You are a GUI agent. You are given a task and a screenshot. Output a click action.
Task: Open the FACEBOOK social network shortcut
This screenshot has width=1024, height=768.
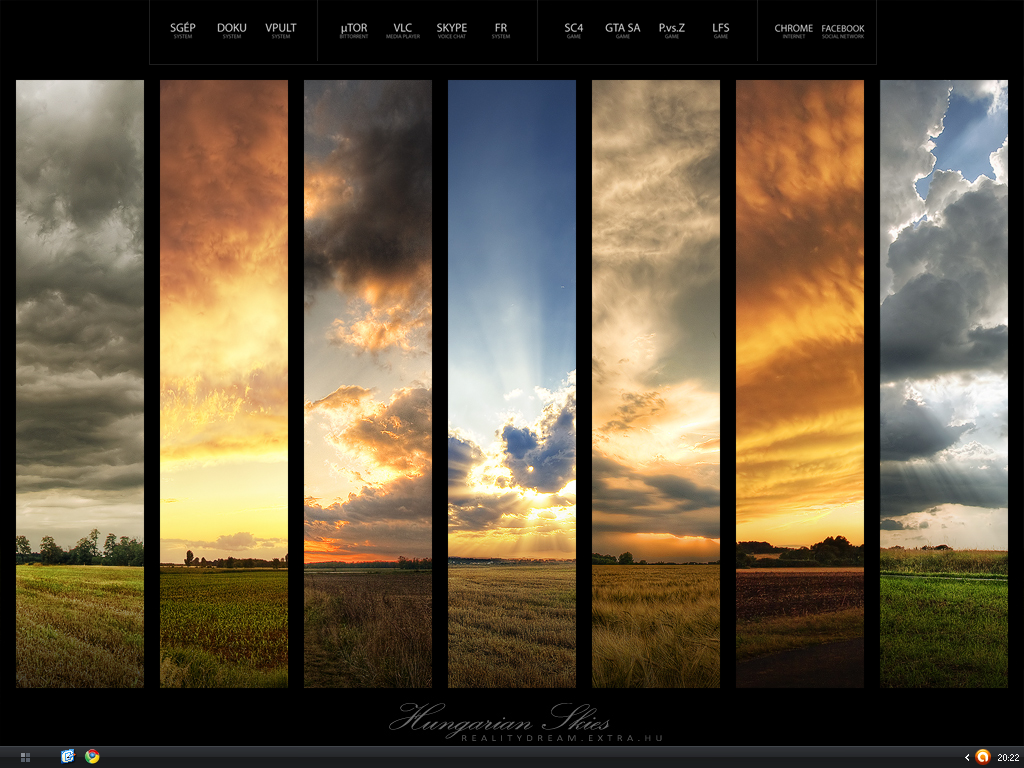pyautogui.click(x=843, y=31)
